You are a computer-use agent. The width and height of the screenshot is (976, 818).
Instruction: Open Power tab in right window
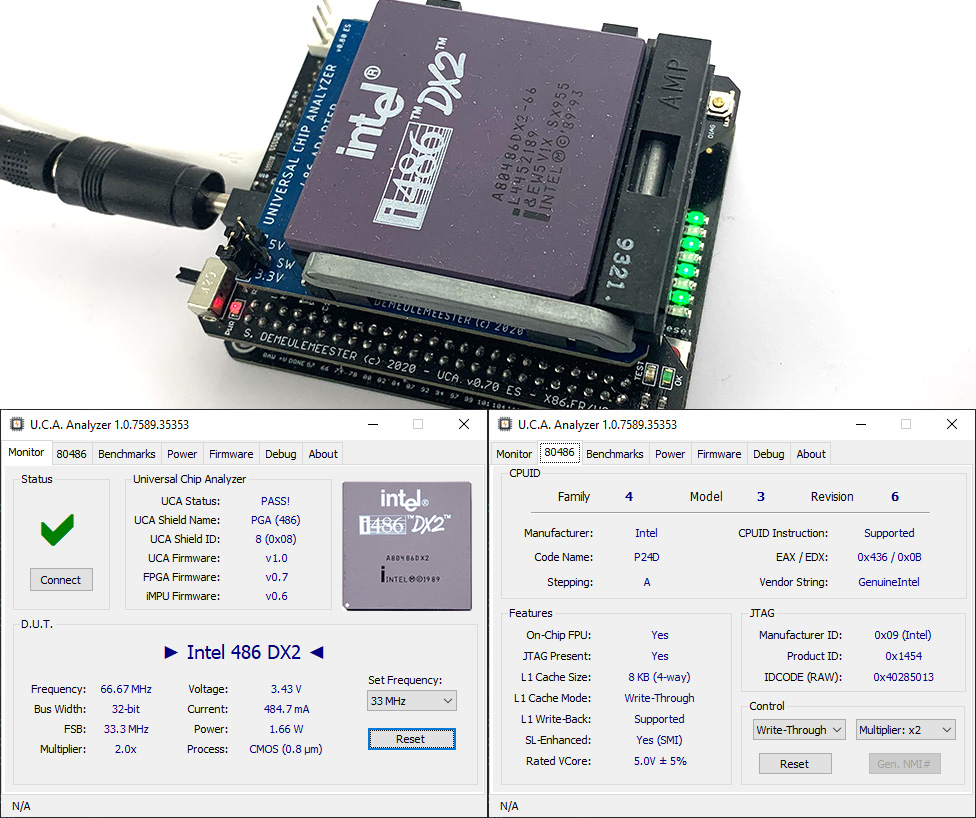[x=670, y=454]
